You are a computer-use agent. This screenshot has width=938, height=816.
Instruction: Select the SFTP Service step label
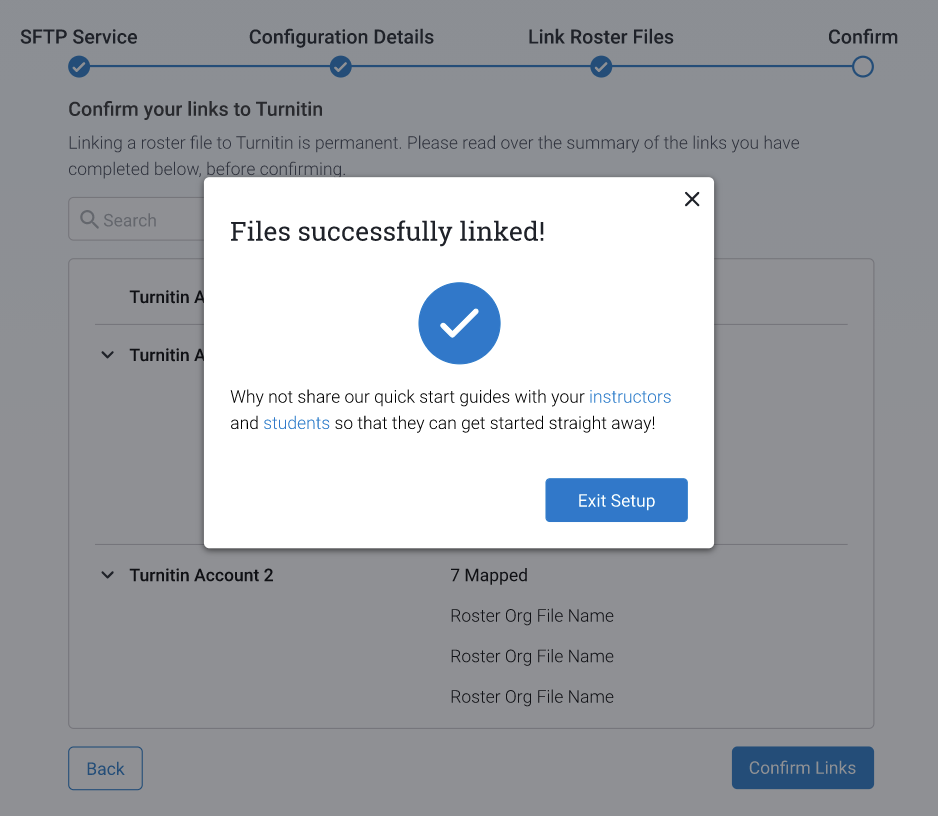(79, 37)
